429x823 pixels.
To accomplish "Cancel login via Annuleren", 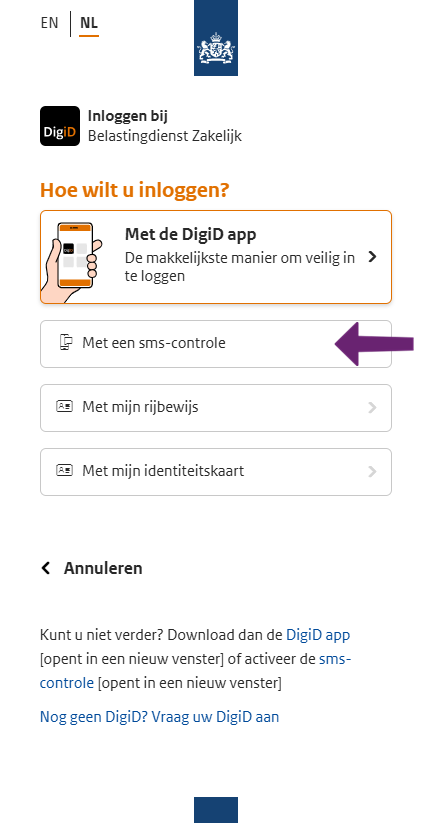I will [103, 568].
